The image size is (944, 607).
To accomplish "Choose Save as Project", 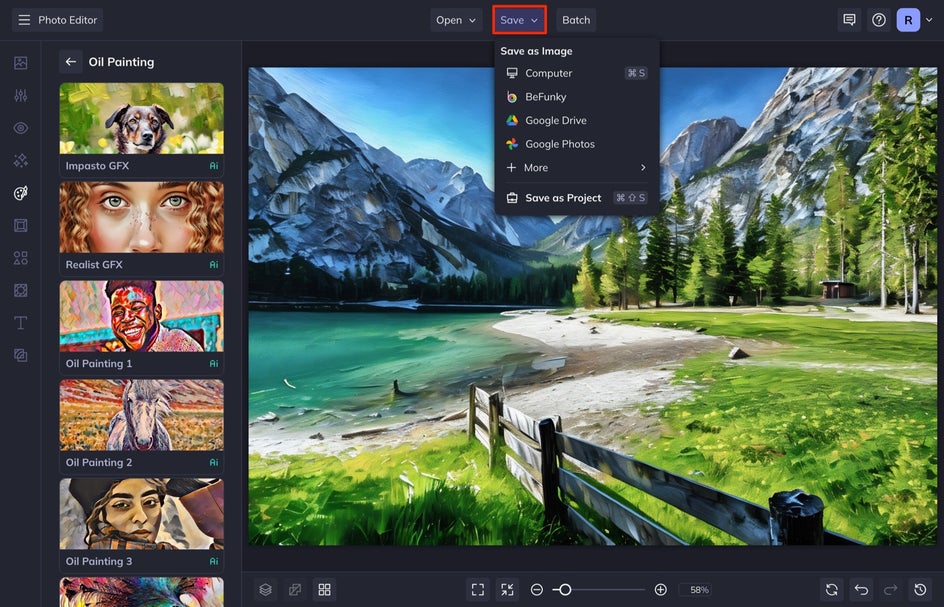I will pyautogui.click(x=577, y=198).
